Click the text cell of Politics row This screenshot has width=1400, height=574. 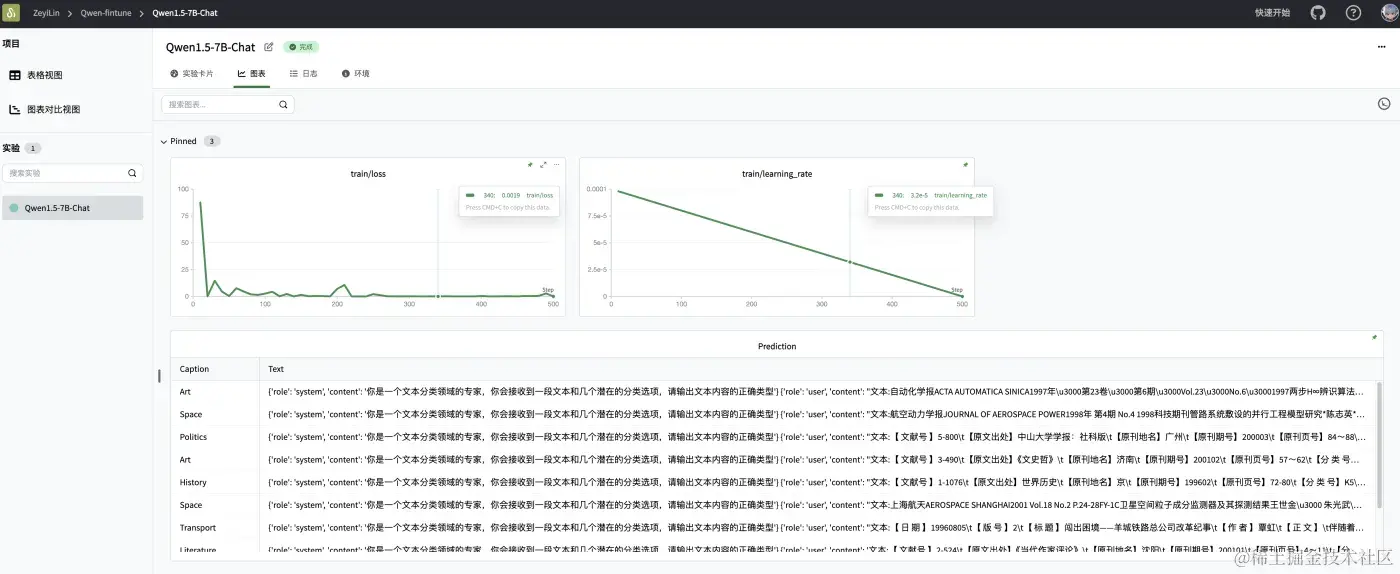816,437
